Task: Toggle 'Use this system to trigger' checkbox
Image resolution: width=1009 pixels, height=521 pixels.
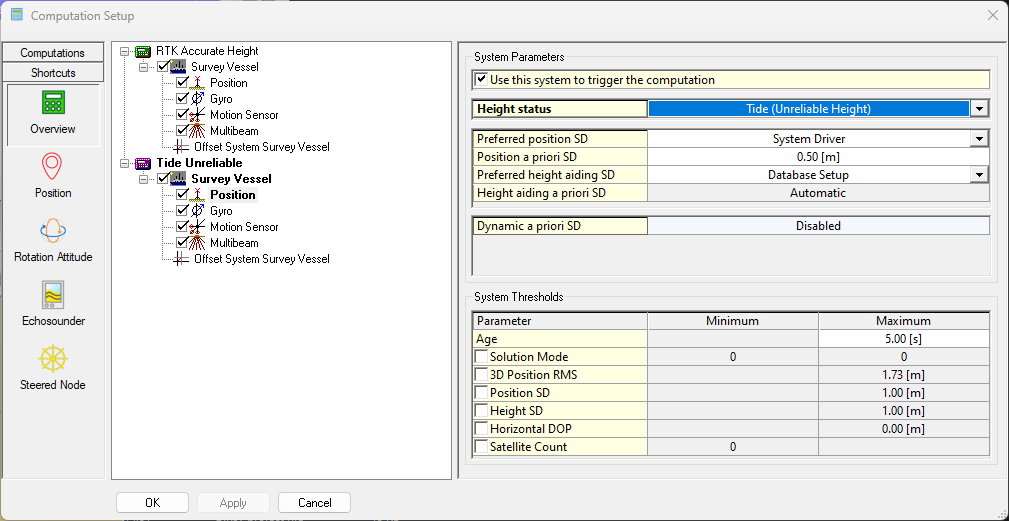Action: point(482,80)
